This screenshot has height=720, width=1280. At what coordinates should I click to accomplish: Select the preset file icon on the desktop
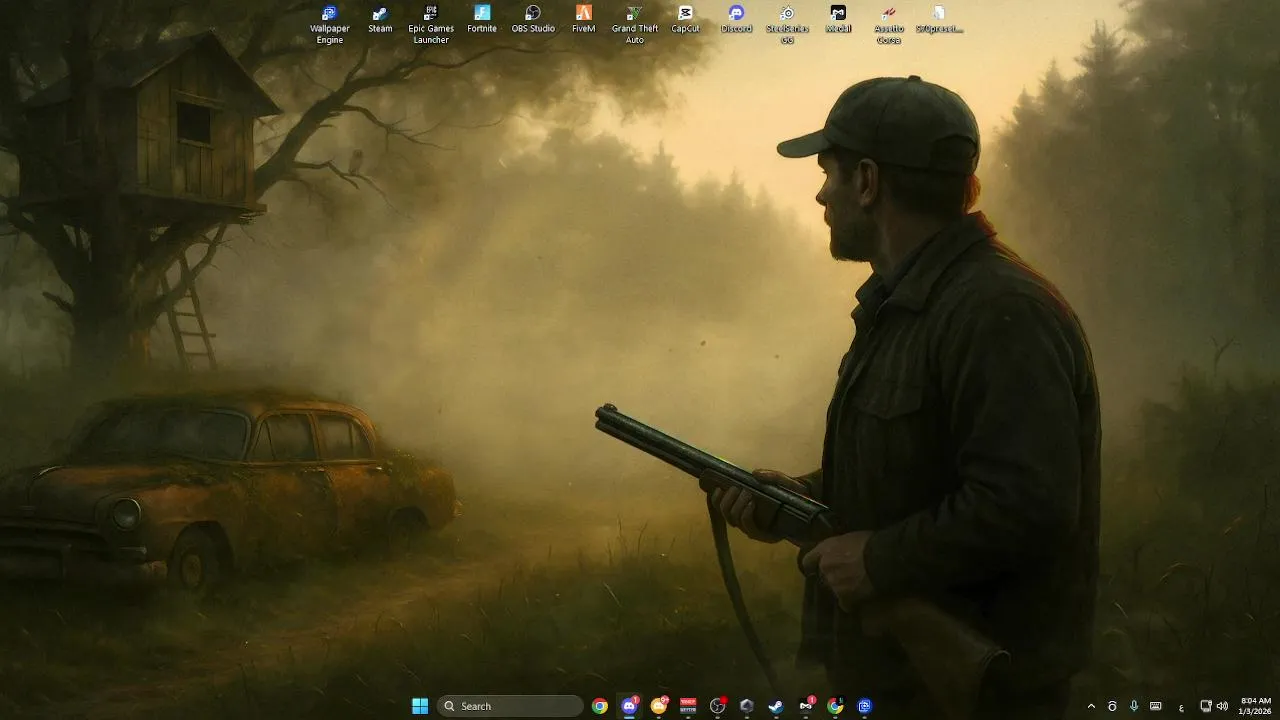(939, 20)
